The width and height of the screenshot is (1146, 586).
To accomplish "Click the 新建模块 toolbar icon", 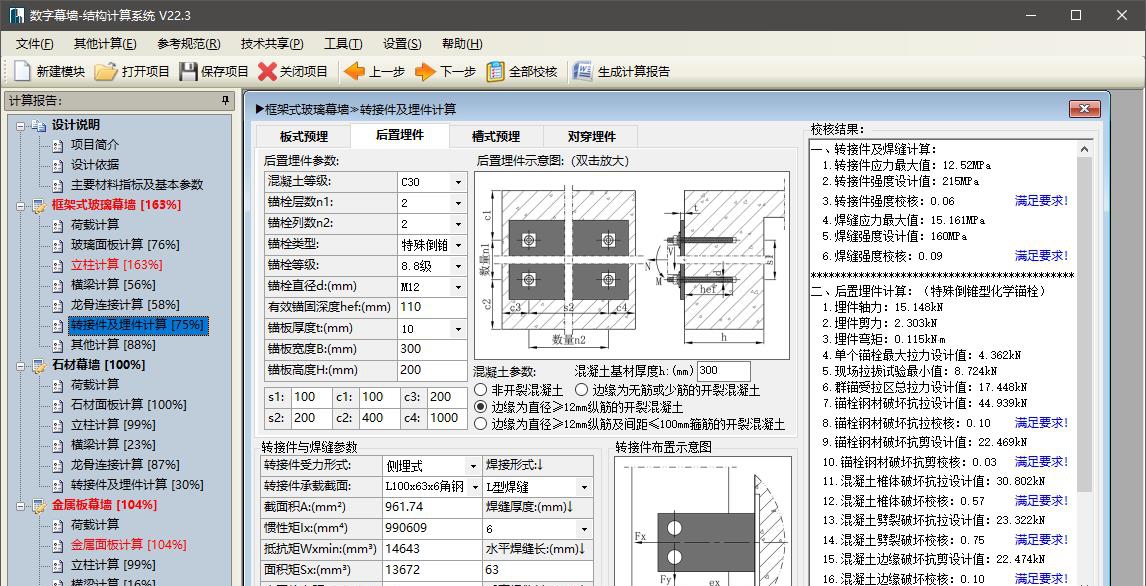I will 22,71.
